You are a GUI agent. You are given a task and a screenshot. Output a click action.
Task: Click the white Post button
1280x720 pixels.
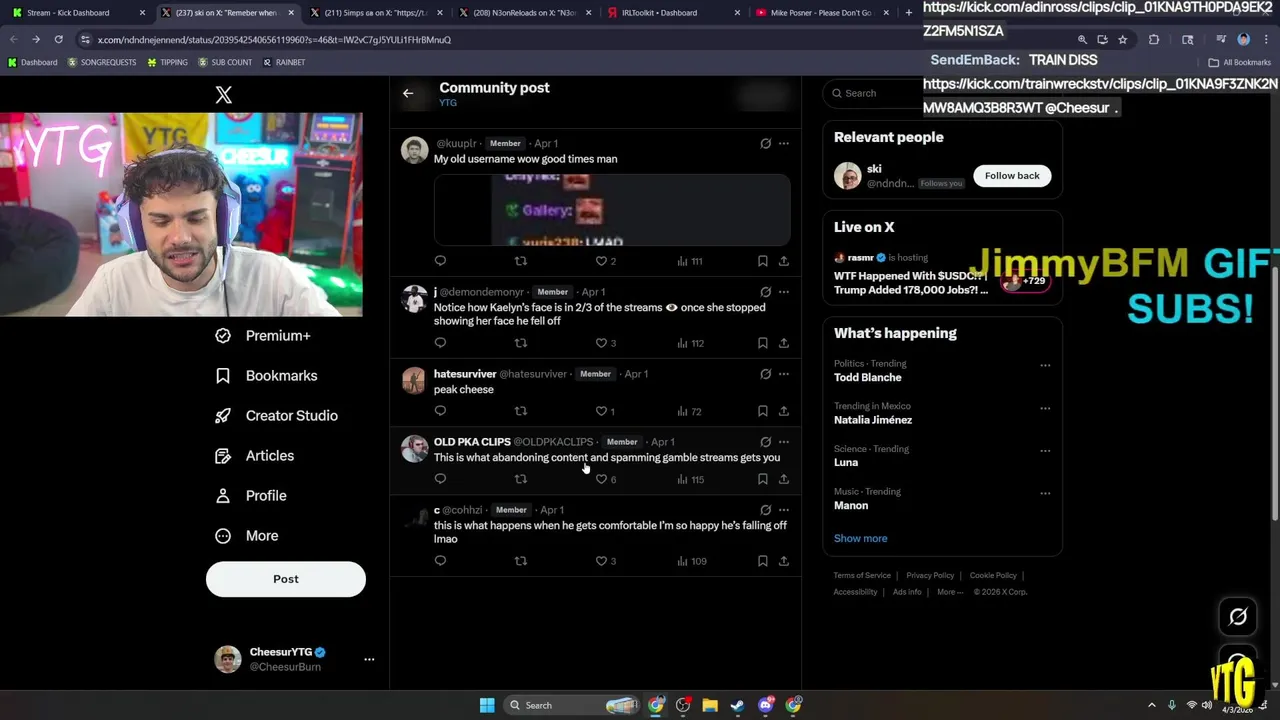pos(286,579)
